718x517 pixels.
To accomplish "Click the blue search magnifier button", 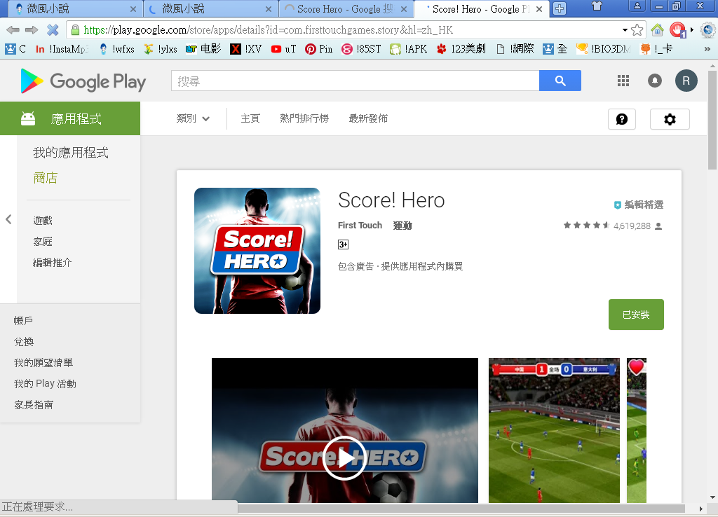I will (560, 81).
